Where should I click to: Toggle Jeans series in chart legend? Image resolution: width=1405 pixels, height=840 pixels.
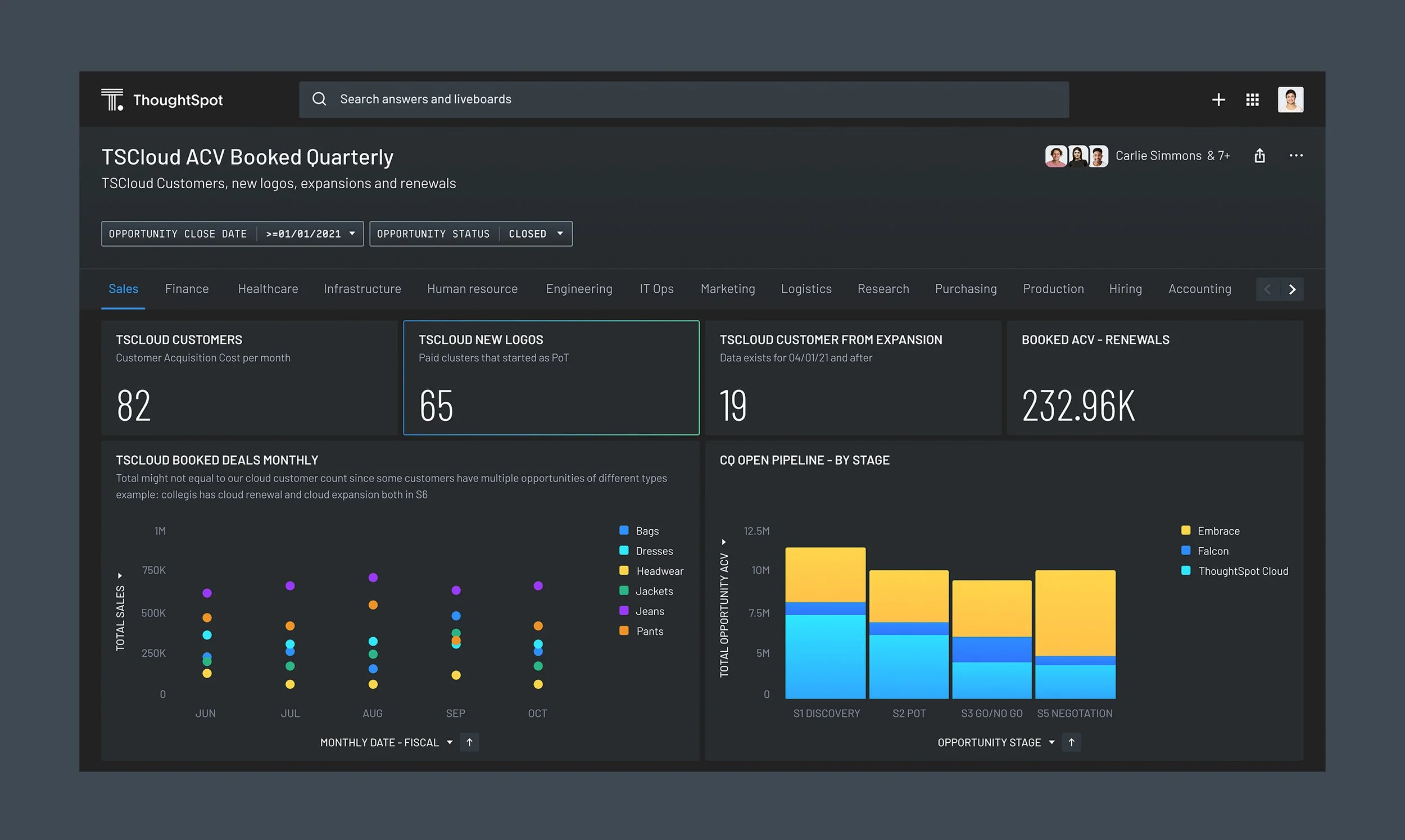click(x=649, y=611)
